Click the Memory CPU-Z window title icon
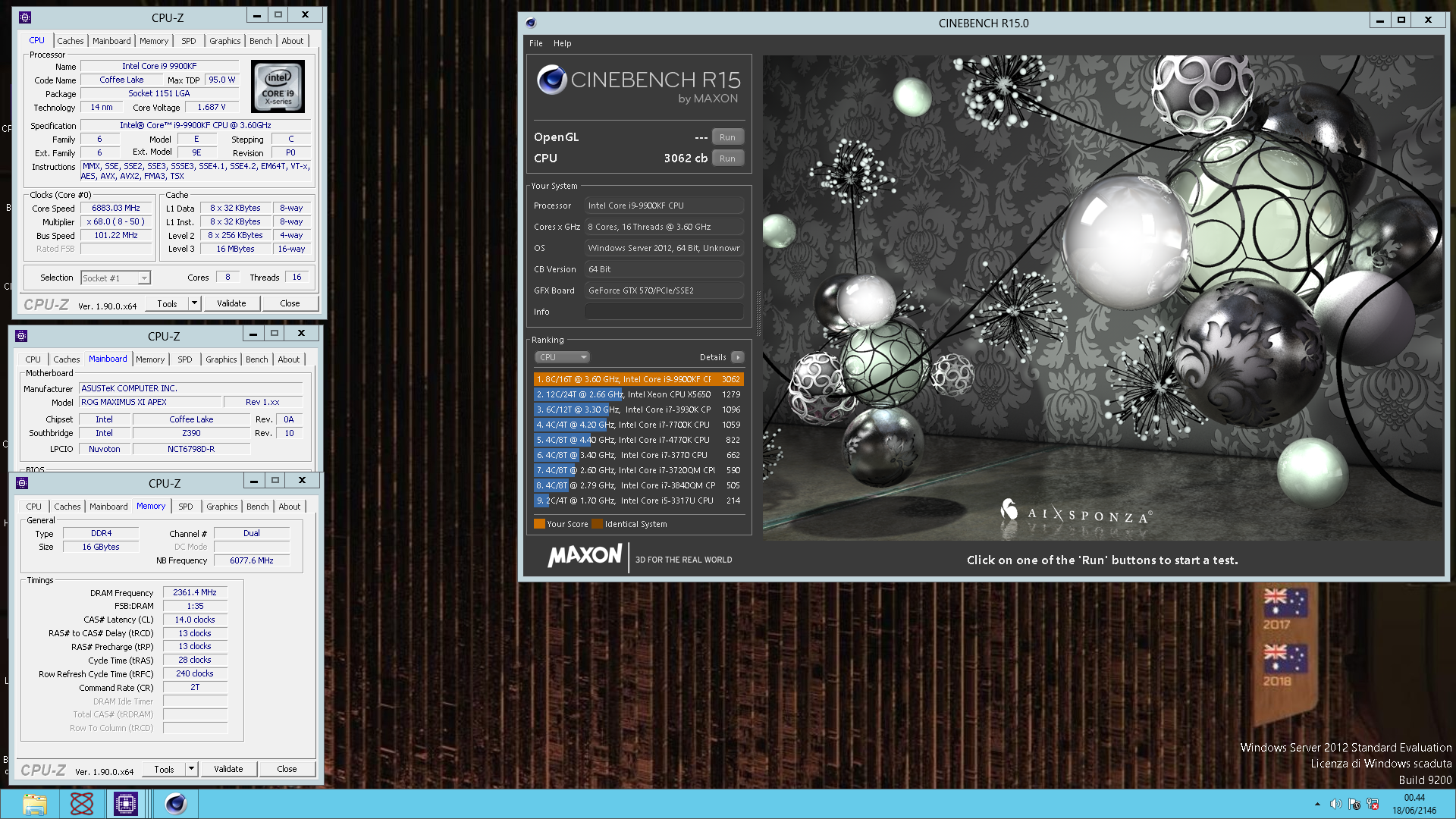Screen dimensions: 1456x819 click(x=22, y=482)
